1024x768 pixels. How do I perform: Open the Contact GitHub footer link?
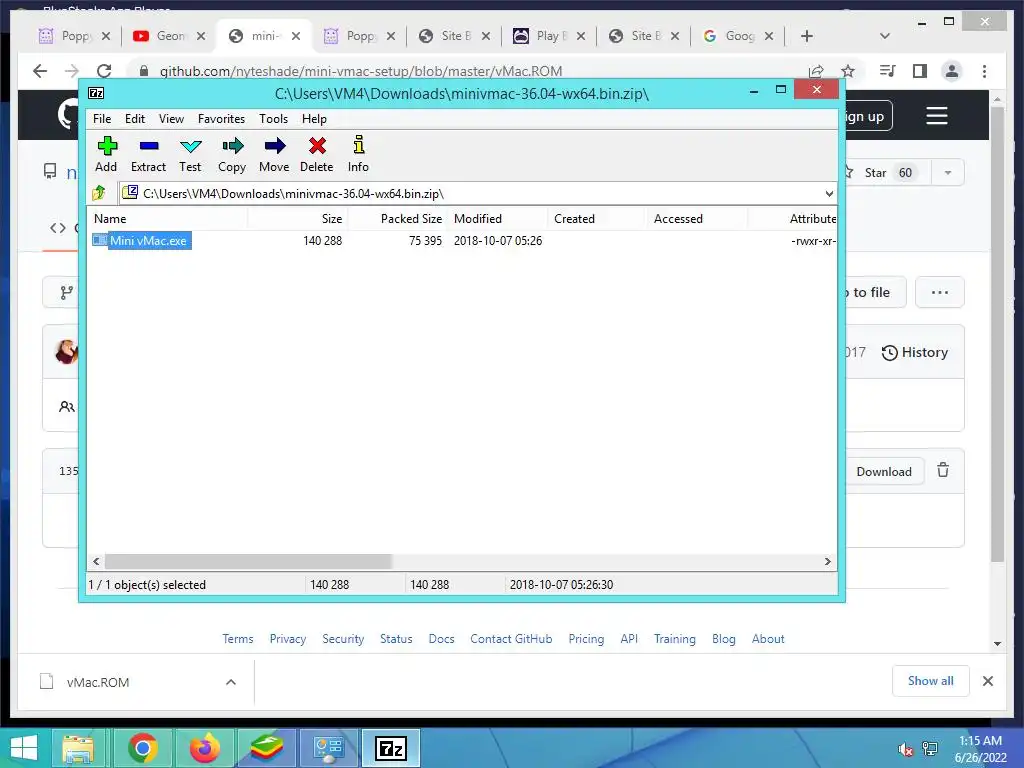(x=511, y=639)
